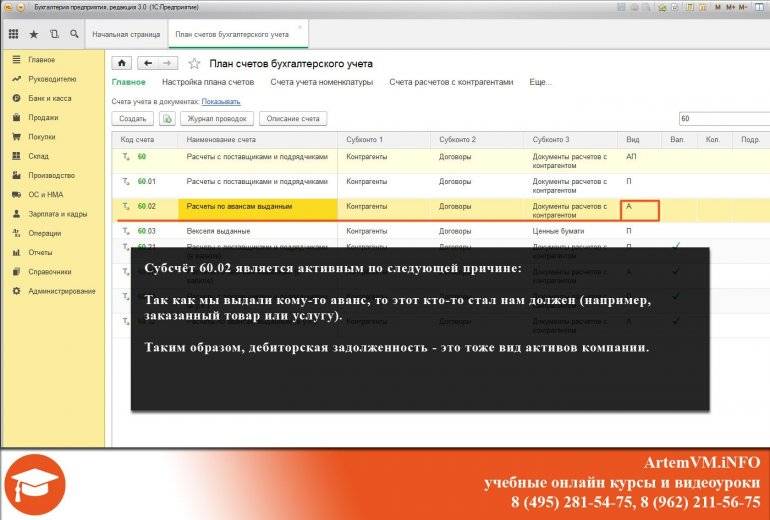The width and height of the screenshot is (770, 520).
Task: Add План счетов to favorites star
Action: (194, 64)
